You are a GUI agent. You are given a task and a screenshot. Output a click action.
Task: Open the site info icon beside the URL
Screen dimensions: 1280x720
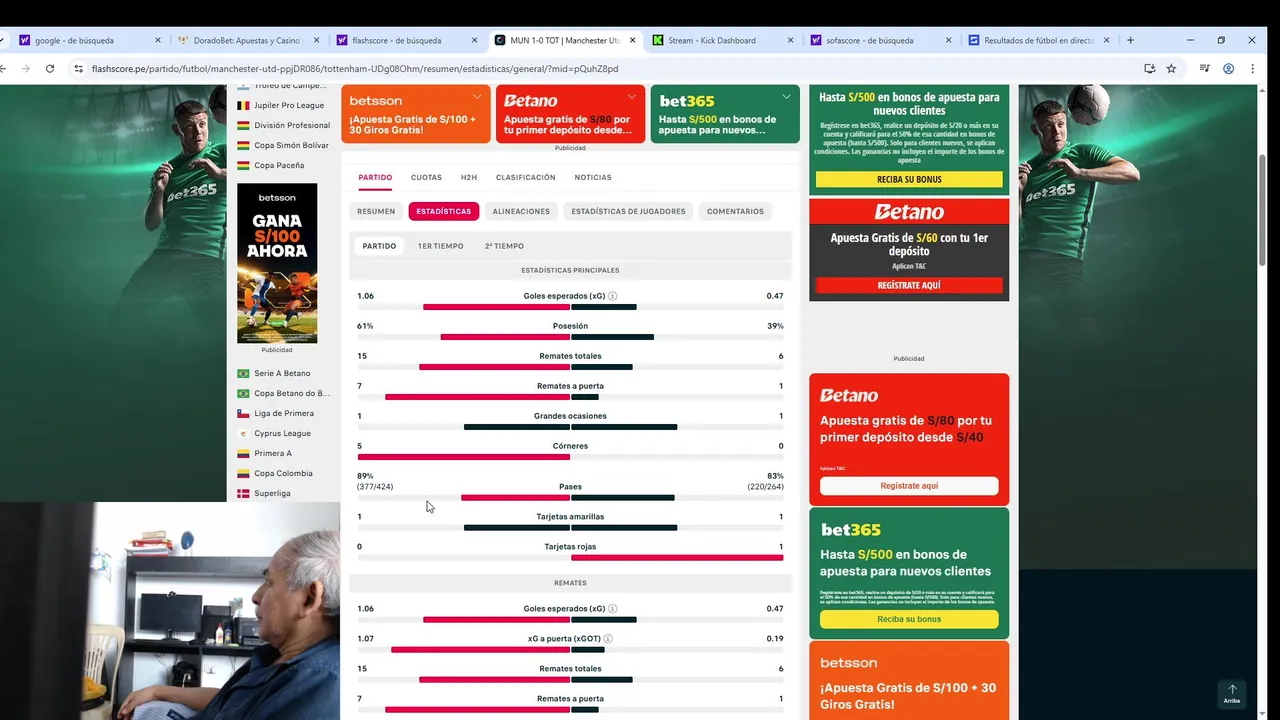[x=78, y=69]
